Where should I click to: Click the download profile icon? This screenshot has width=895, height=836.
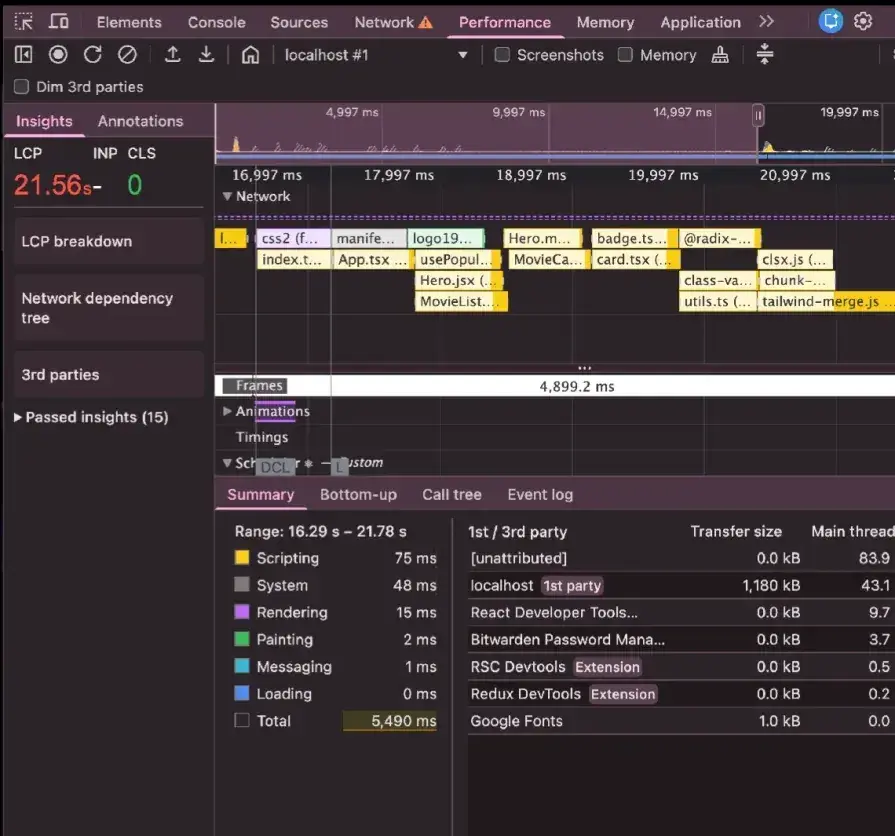point(206,55)
